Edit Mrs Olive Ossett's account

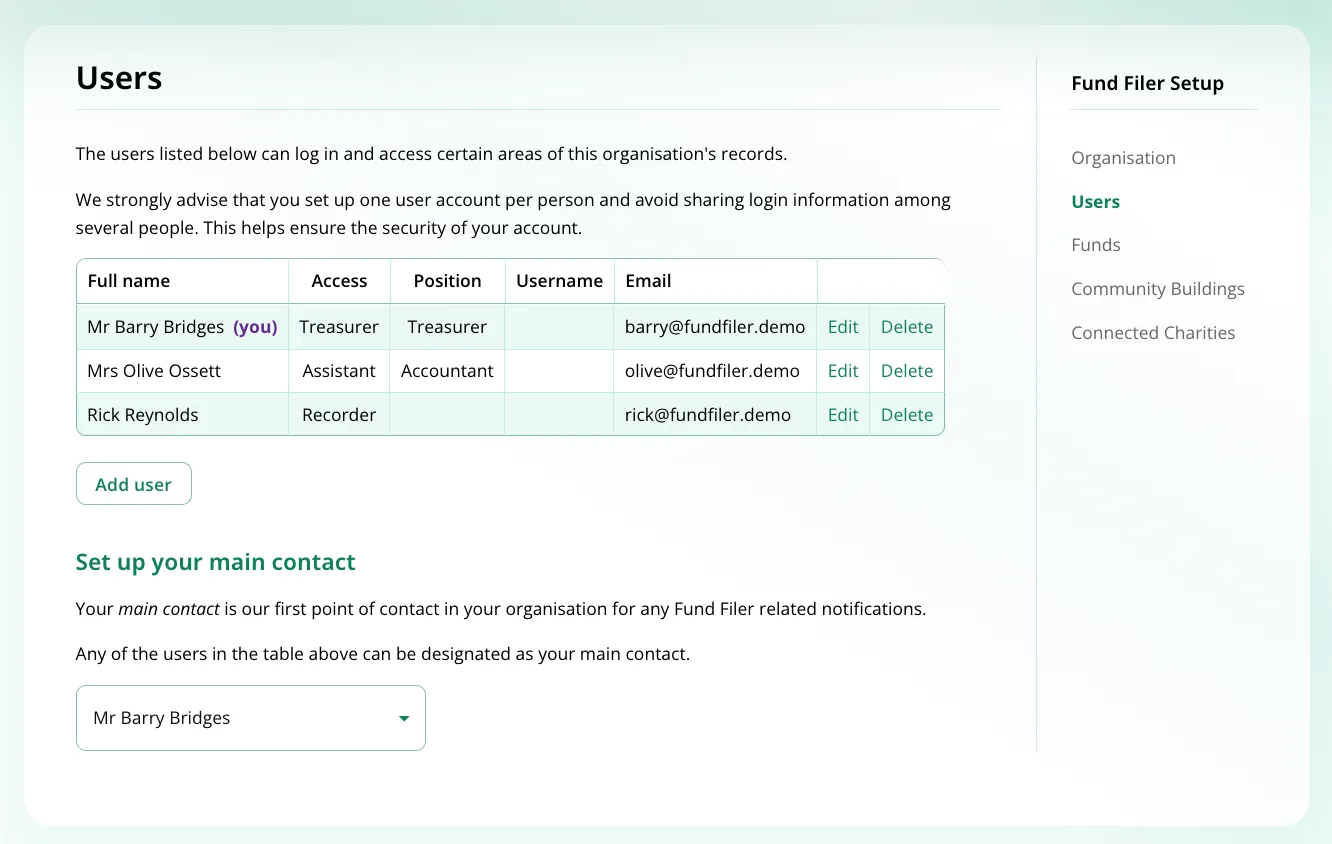coord(843,371)
